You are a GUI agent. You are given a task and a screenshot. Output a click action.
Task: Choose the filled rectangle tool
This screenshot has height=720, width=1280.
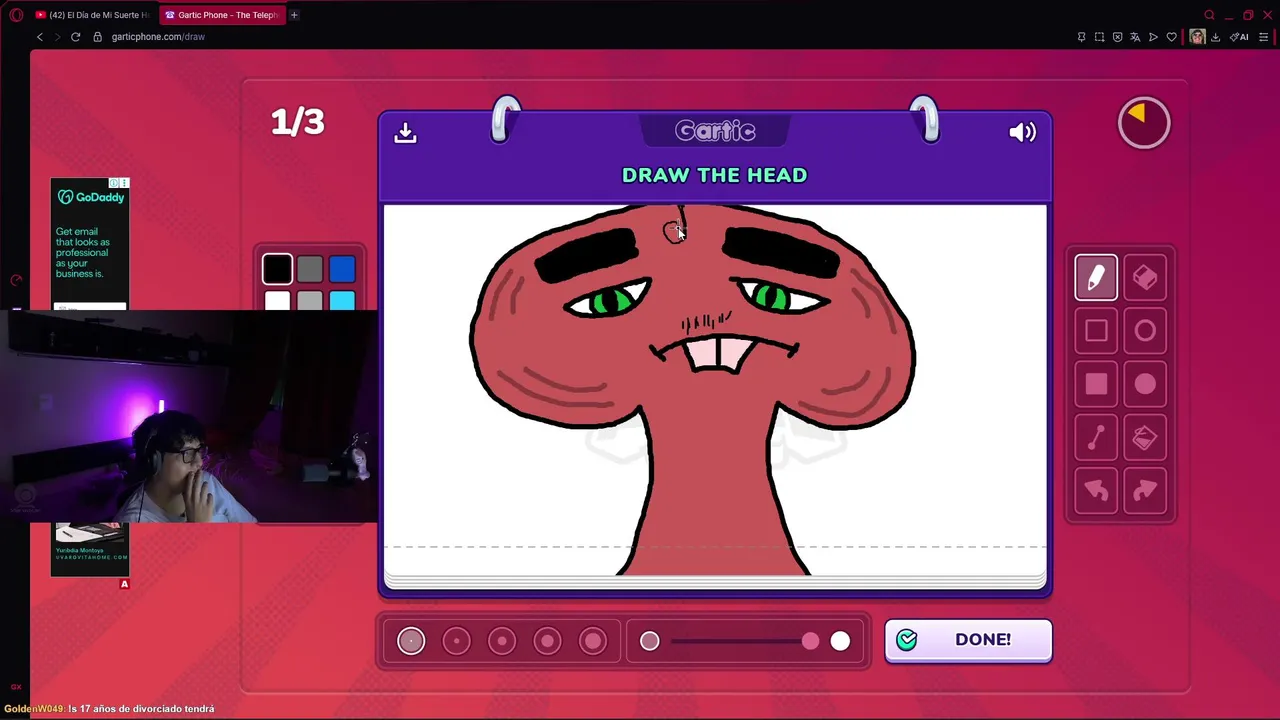1096,384
